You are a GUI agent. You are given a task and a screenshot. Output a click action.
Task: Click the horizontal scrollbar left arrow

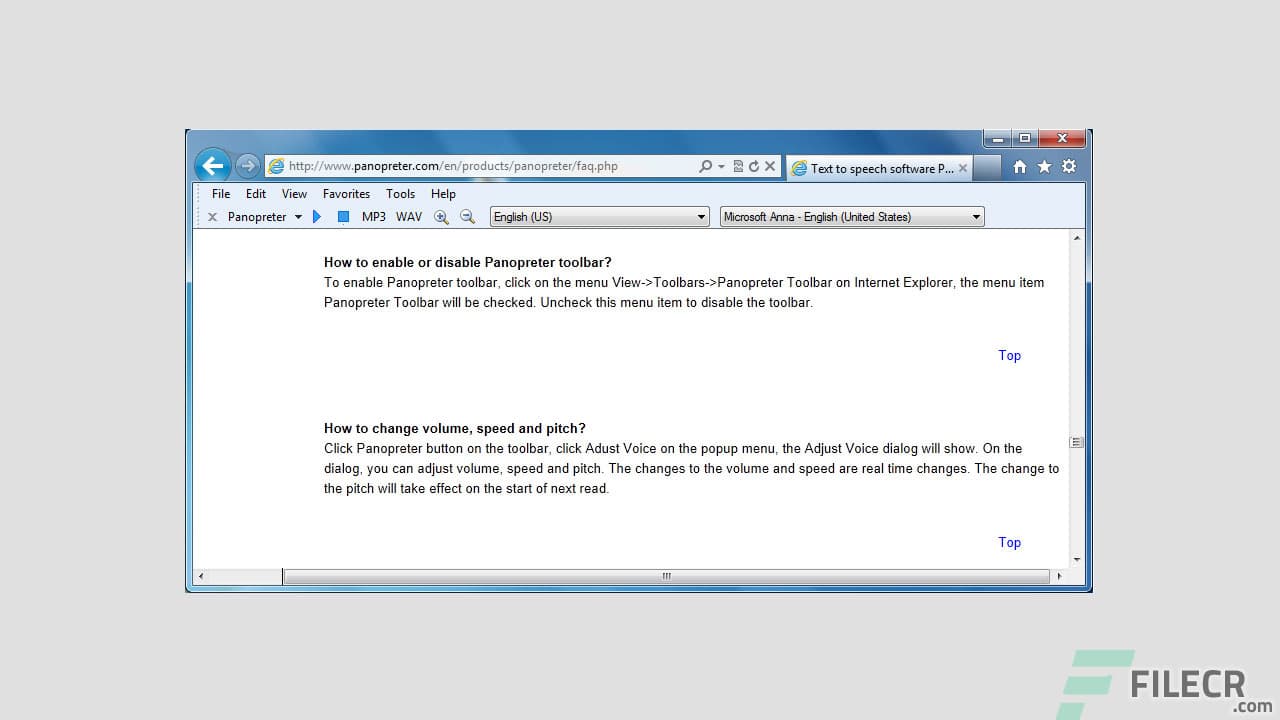point(201,576)
